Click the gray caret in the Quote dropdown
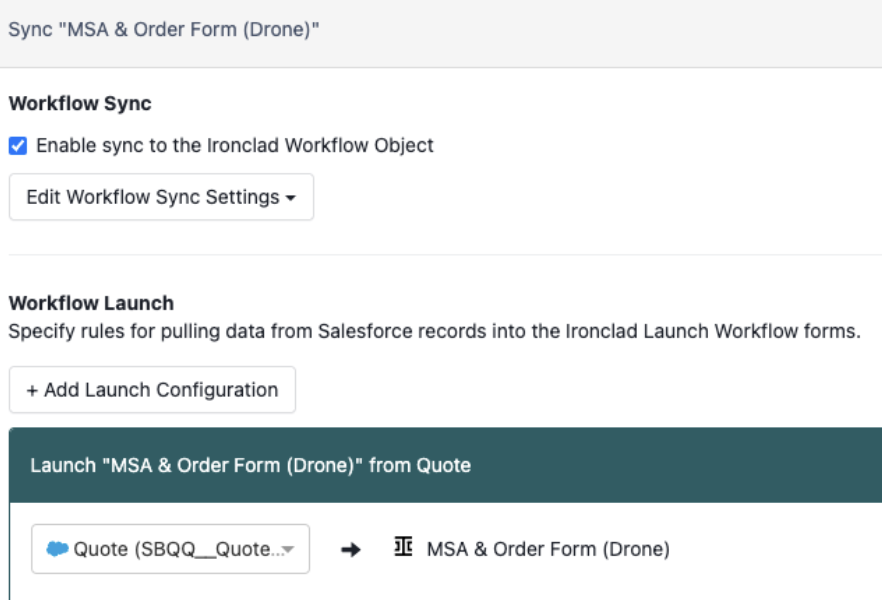The image size is (882, 600). (288, 549)
